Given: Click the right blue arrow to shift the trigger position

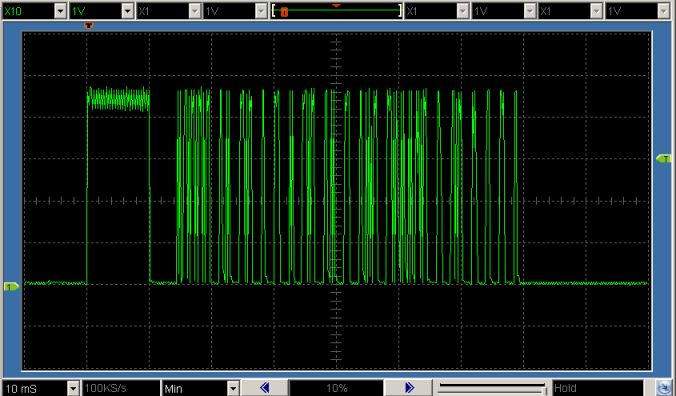Looking at the screenshot, I should pyautogui.click(x=409, y=388).
